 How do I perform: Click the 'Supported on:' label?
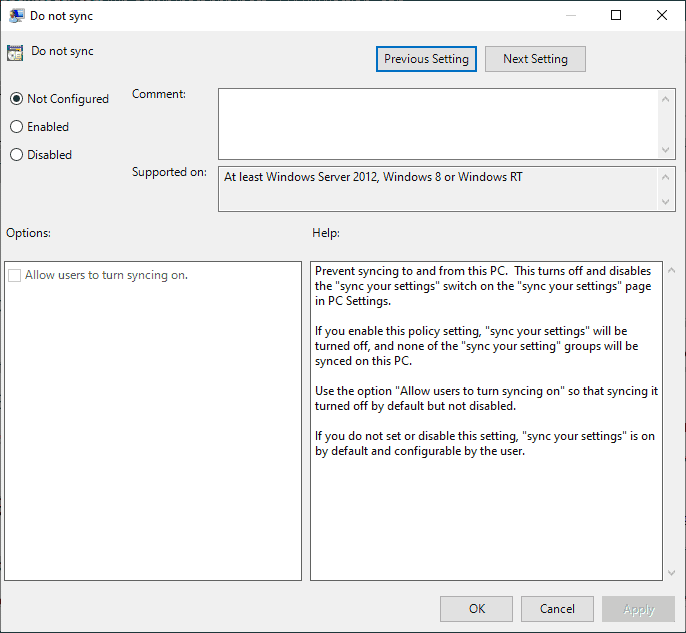click(169, 172)
